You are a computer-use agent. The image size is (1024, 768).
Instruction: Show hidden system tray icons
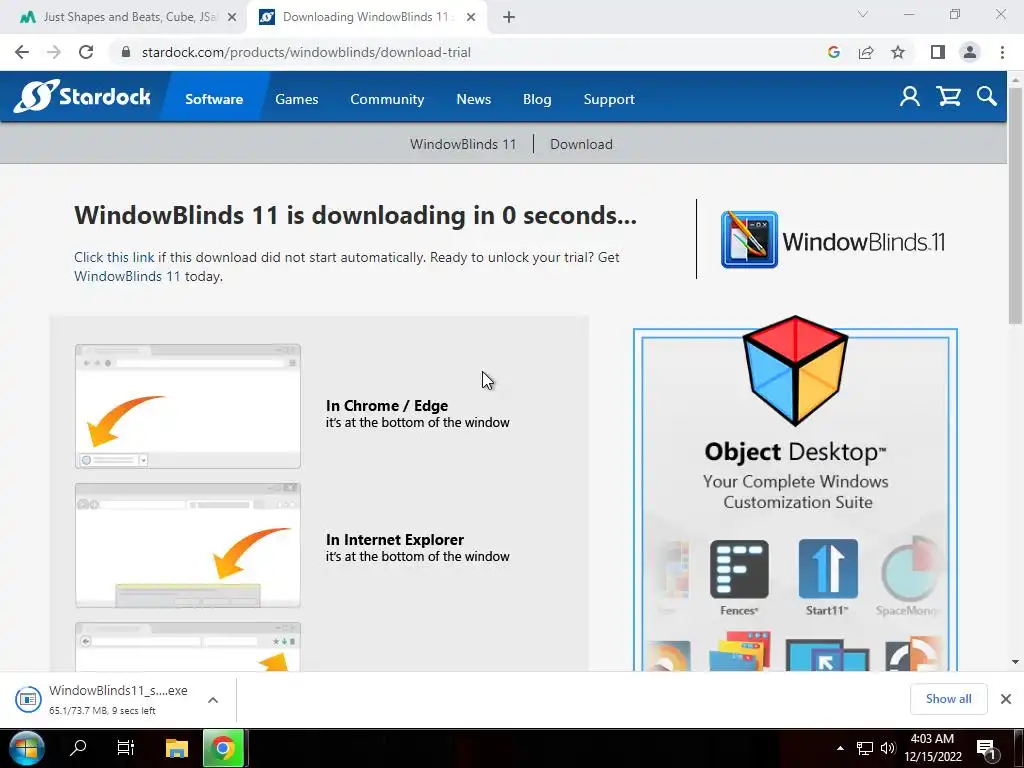(x=840, y=748)
